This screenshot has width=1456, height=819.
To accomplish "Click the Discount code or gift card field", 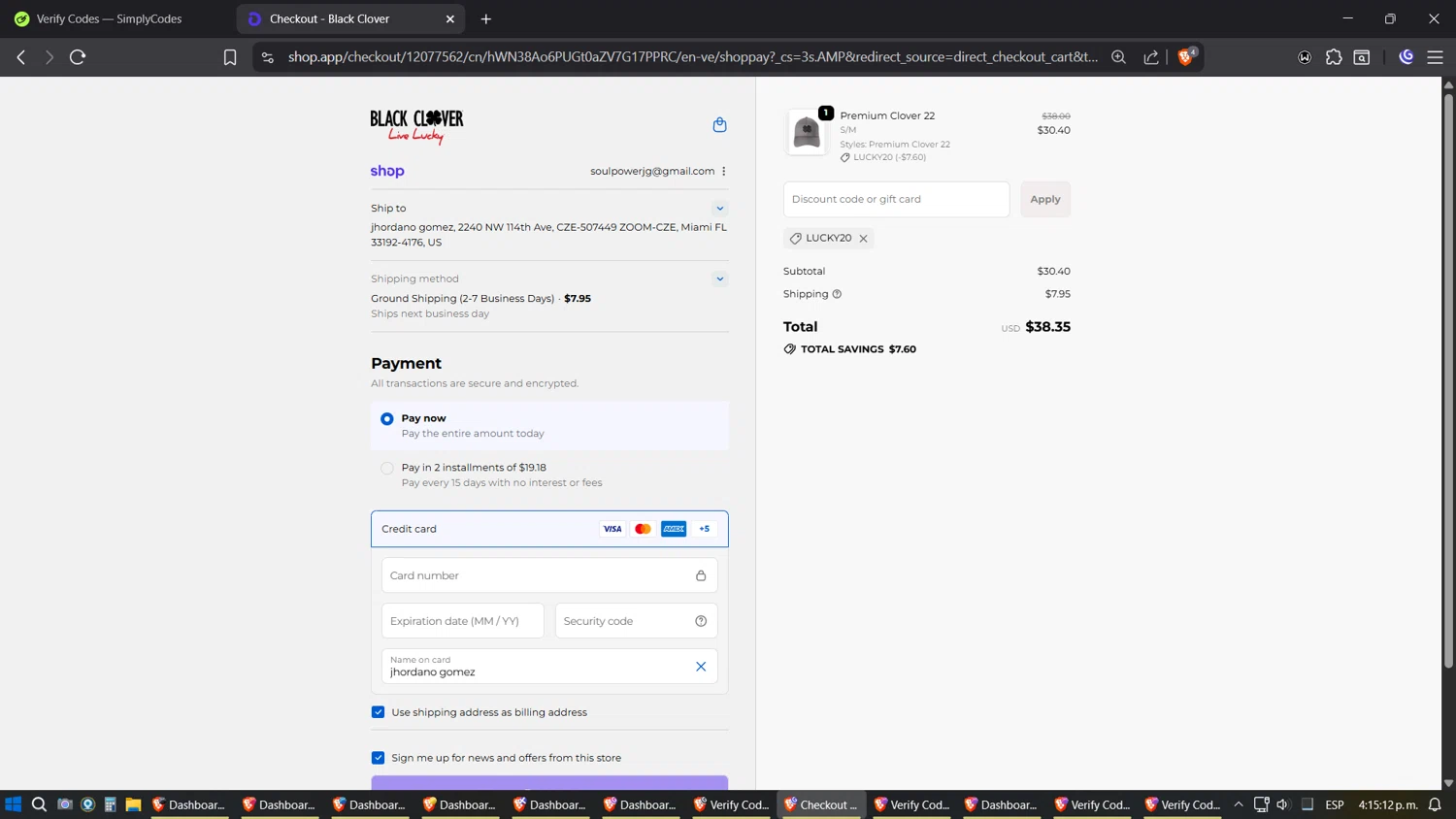I will (896, 199).
